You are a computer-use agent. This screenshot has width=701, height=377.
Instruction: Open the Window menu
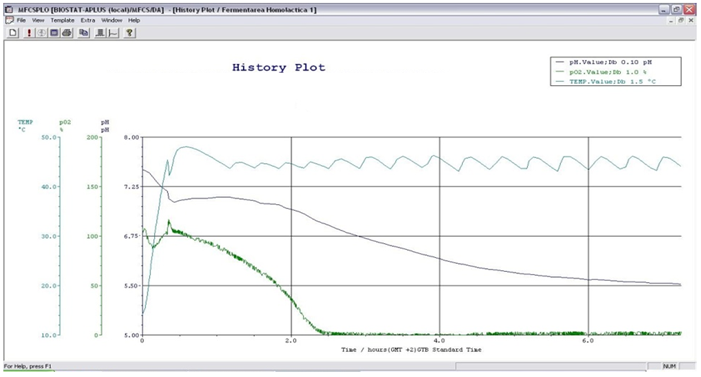click(x=111, y=20)
